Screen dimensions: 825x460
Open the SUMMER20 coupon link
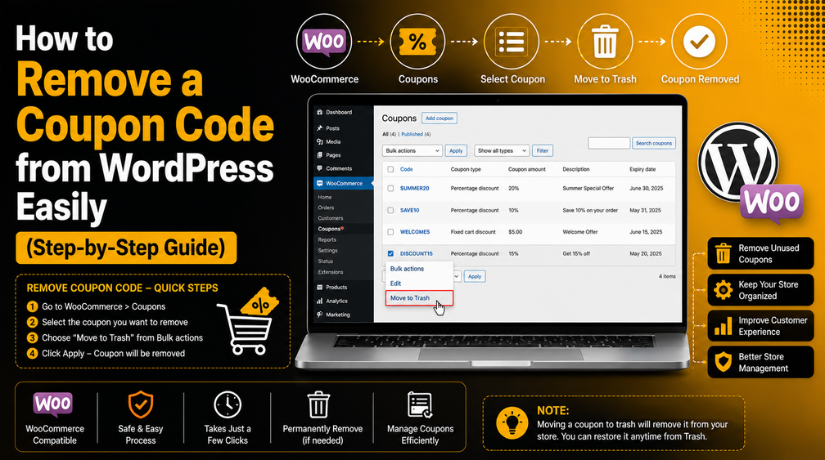[x=415, y=188]
